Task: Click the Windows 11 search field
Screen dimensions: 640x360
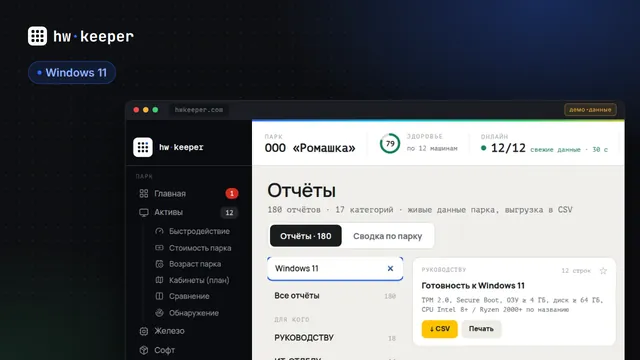Action: [x=335, y=269]
